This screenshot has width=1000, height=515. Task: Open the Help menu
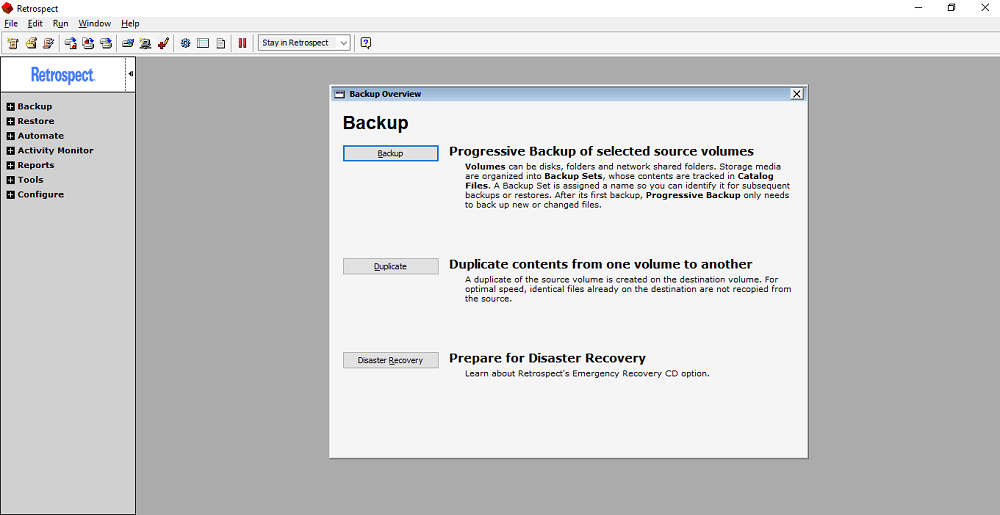[130, 24]
